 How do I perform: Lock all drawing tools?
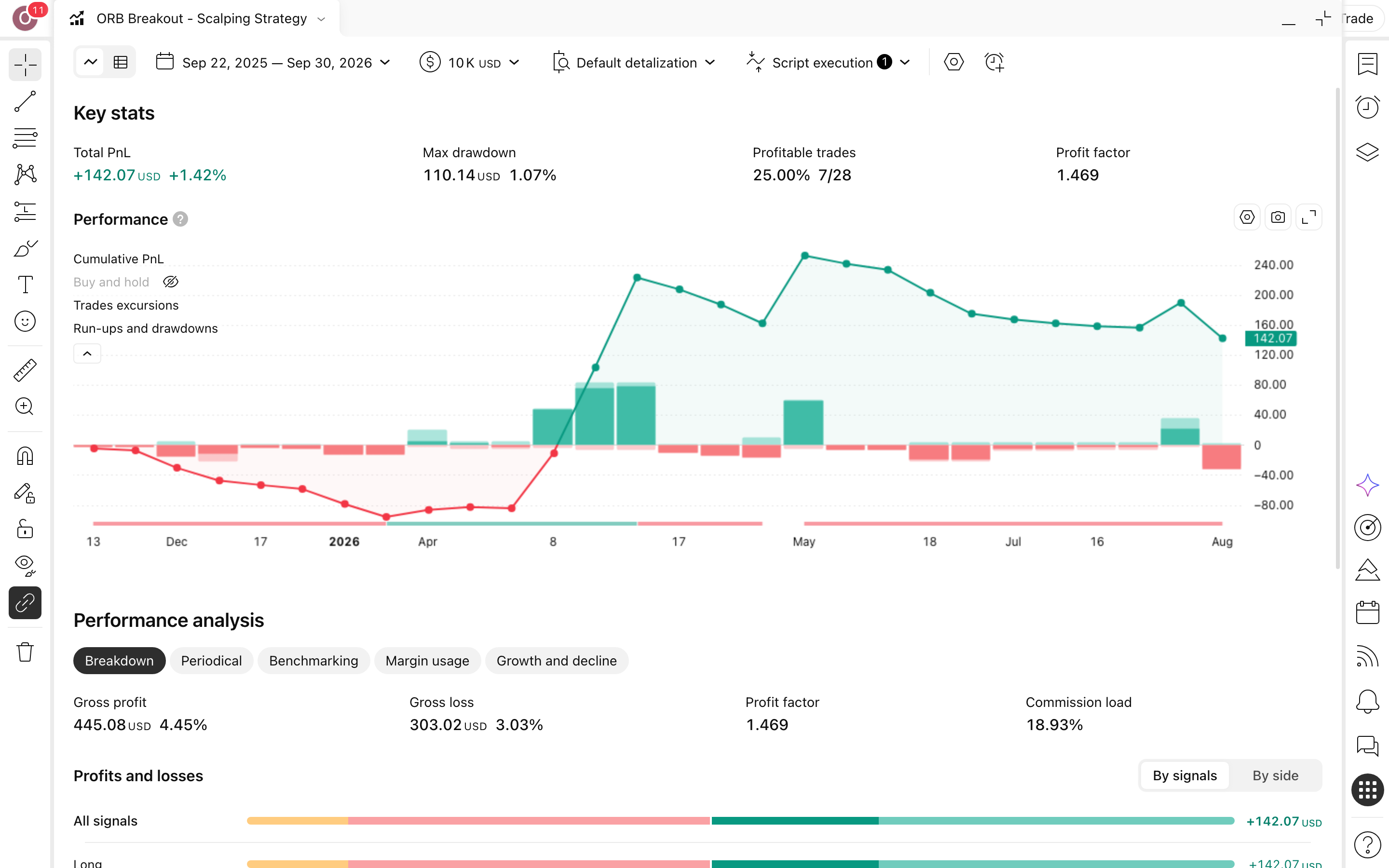point(25,529)
